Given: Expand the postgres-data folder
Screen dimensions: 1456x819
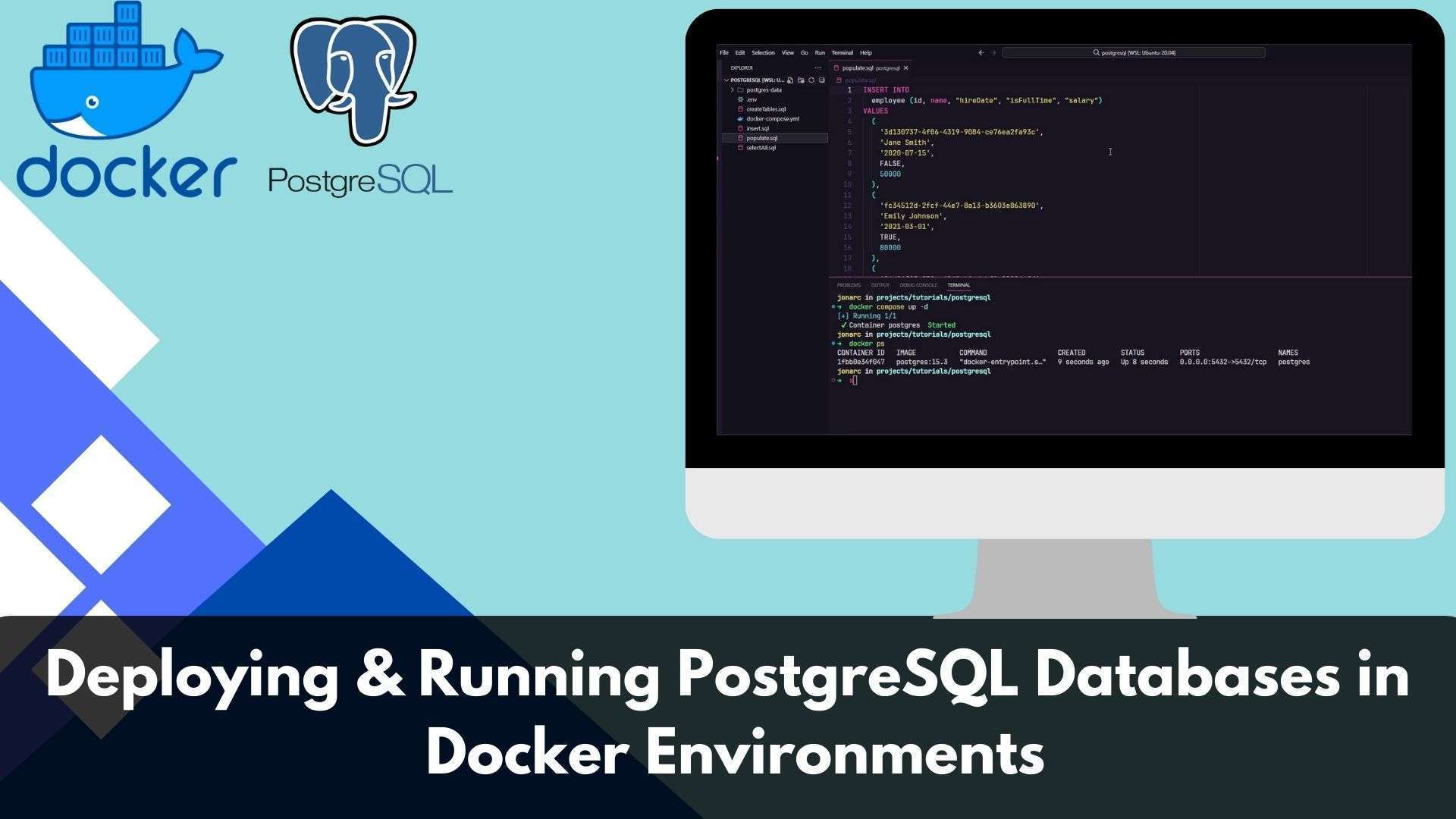Looking at the screenshot, I should [x=763, y=89].
